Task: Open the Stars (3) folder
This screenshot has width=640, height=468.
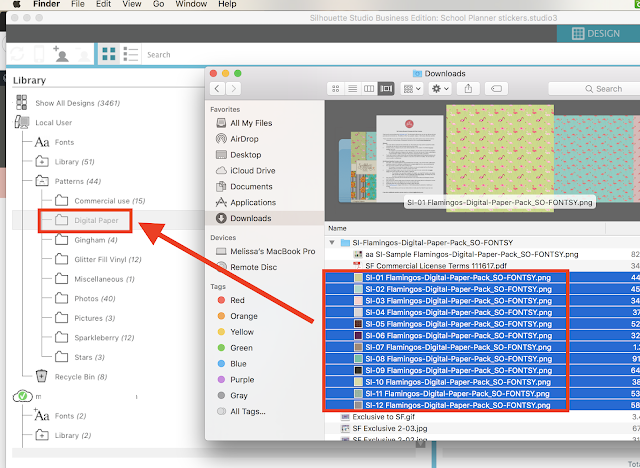Action: (89, 357)
